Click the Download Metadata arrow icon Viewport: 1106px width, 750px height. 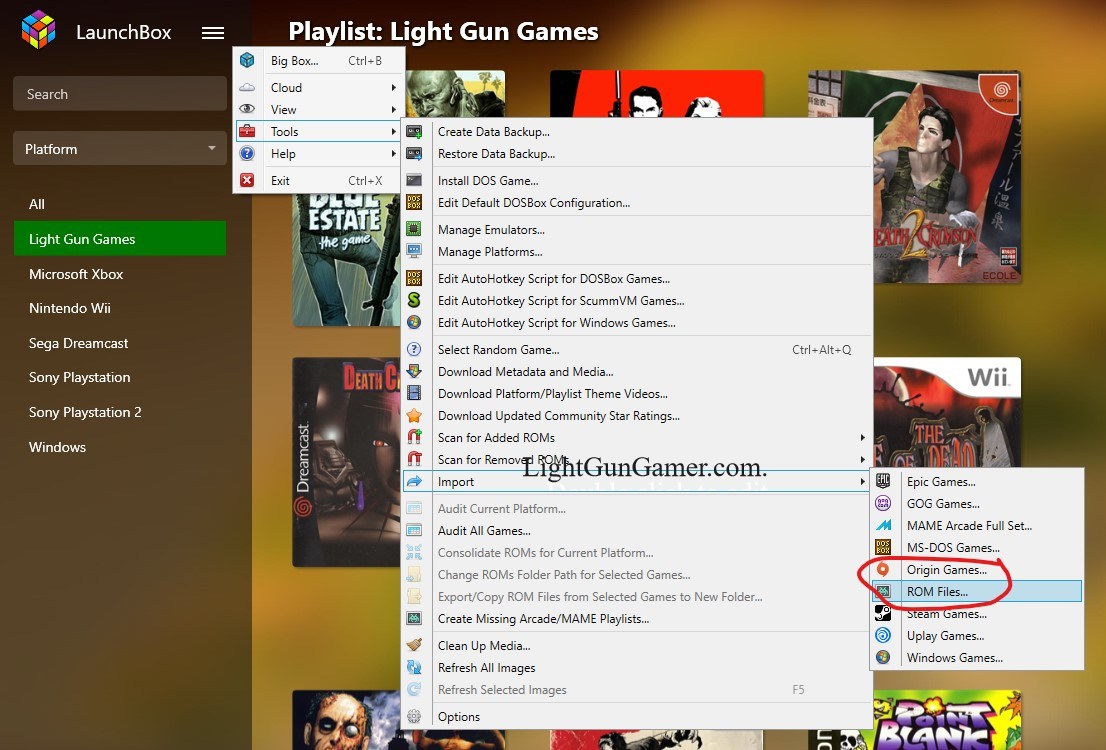[414, 371]
